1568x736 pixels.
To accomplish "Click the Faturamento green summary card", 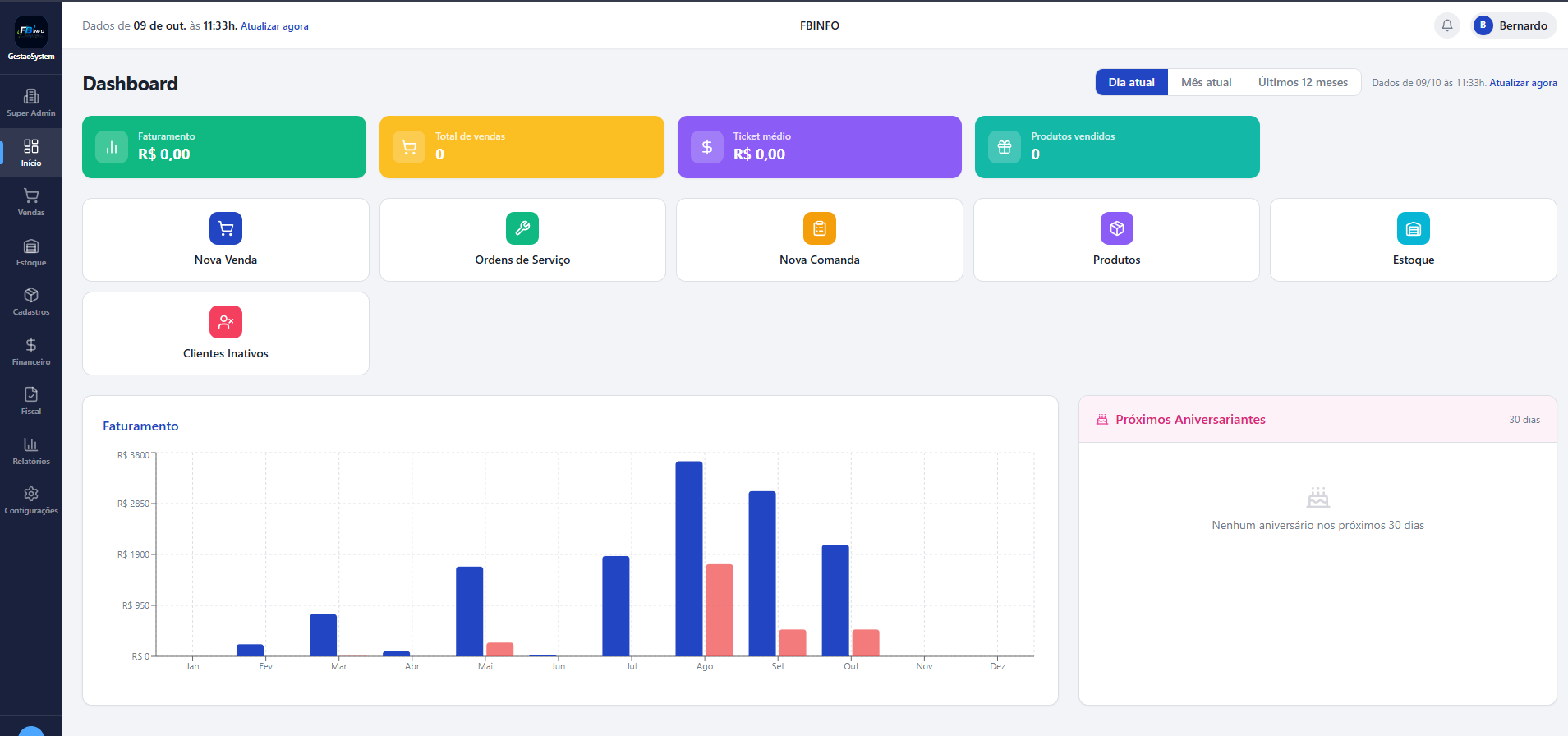I will pyautogui.click(x=224, y=147).
